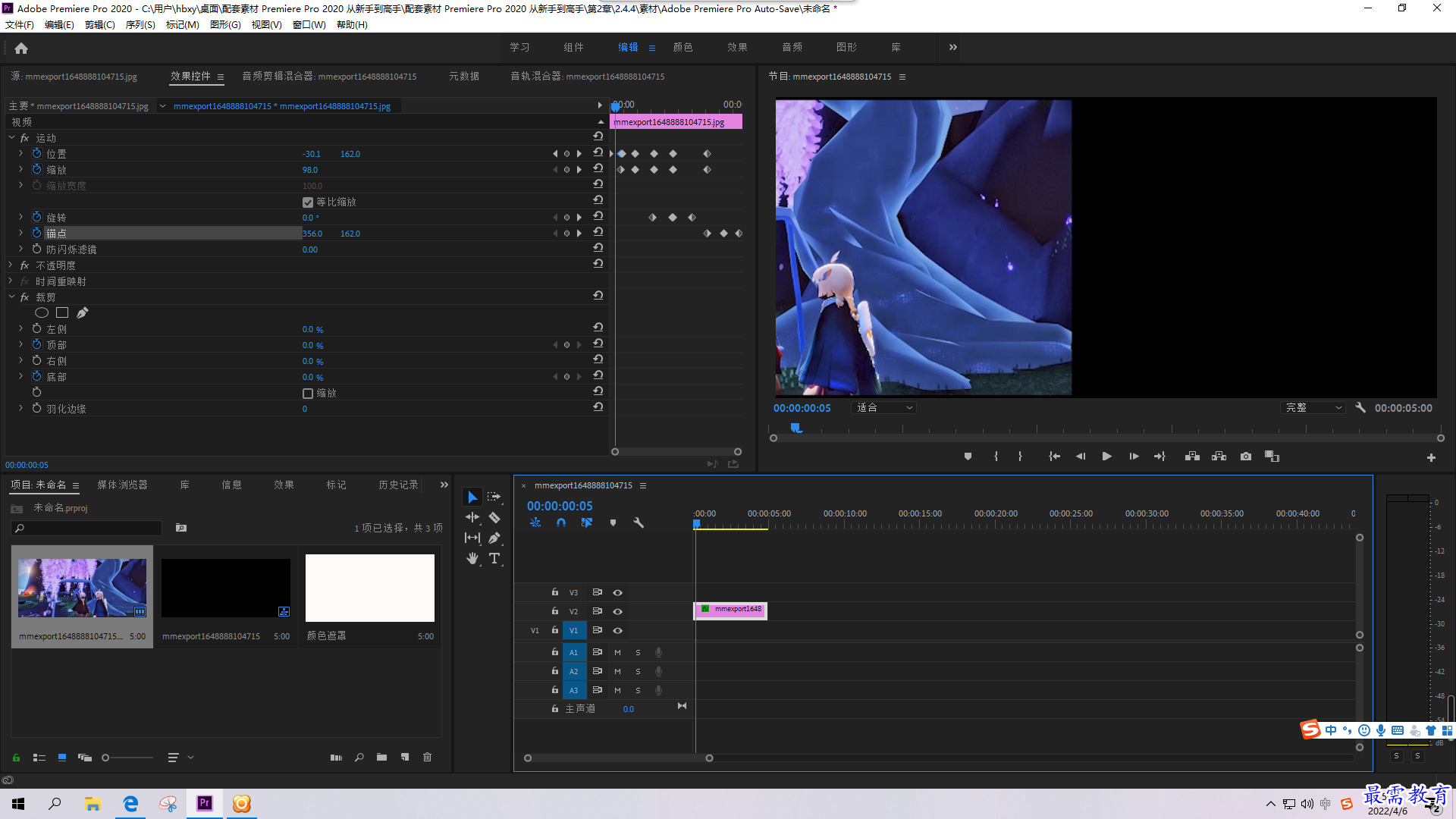Open the 文件(F) menu
1456x819 pixels.
coord(20,24)
